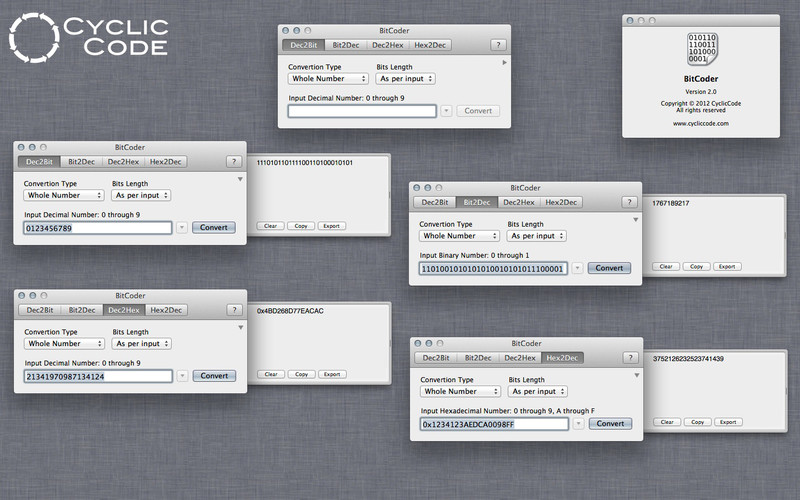Copy the 0x4BD268D77EACAC result
Image resolution: width=800 pixels, height=500 pixels.
(x=302, y=374)
